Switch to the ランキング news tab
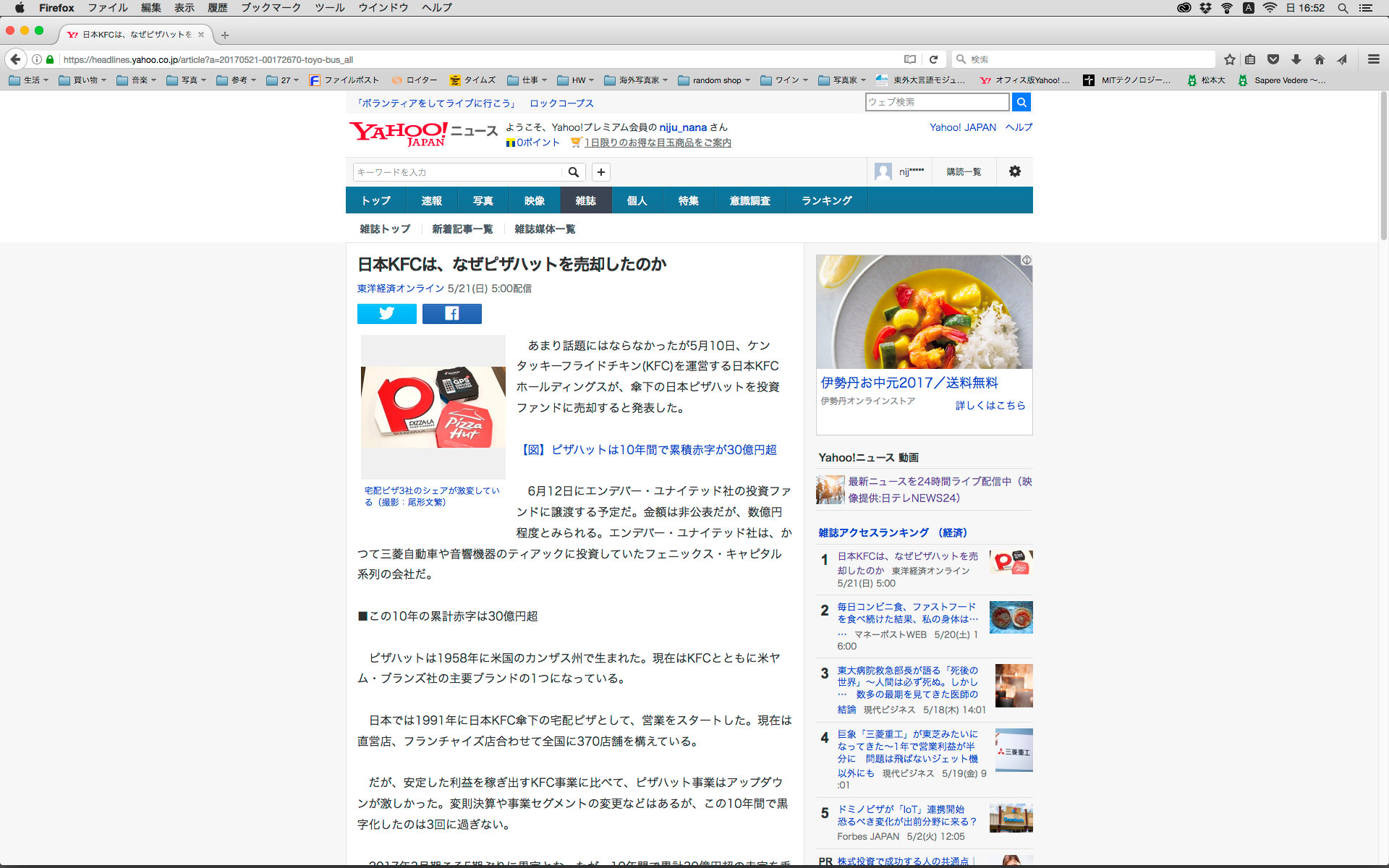 tap(826, 200)
